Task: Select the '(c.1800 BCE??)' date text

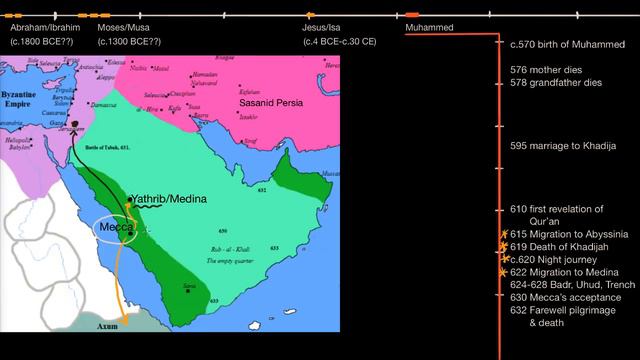Action: (42, 42)
